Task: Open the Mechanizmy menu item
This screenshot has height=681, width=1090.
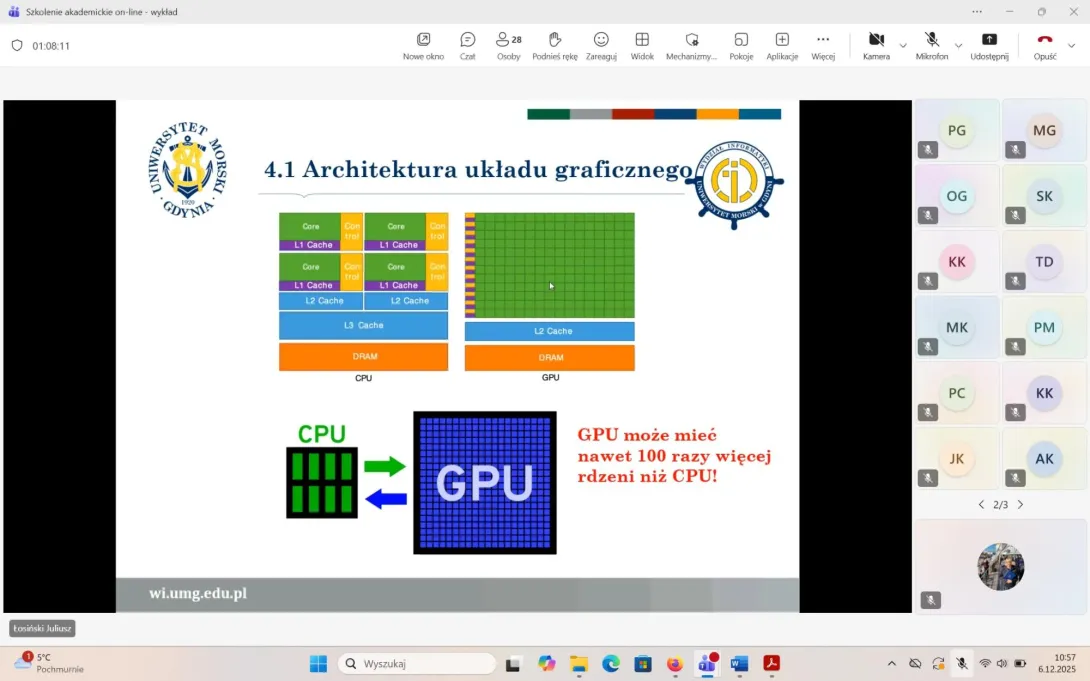Action: coord(691,45)
